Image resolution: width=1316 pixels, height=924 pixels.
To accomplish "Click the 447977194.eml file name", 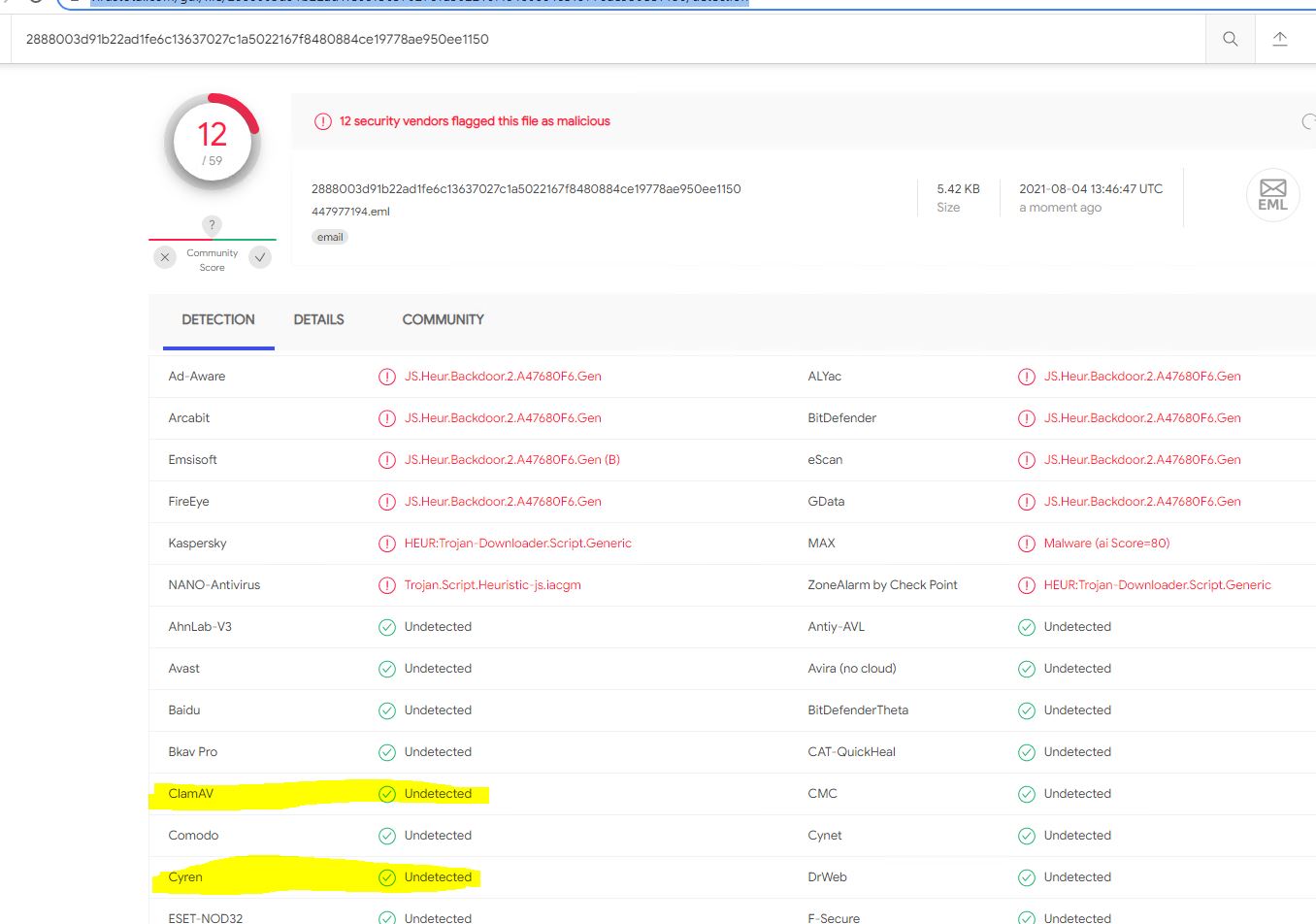I will [350, 212].
